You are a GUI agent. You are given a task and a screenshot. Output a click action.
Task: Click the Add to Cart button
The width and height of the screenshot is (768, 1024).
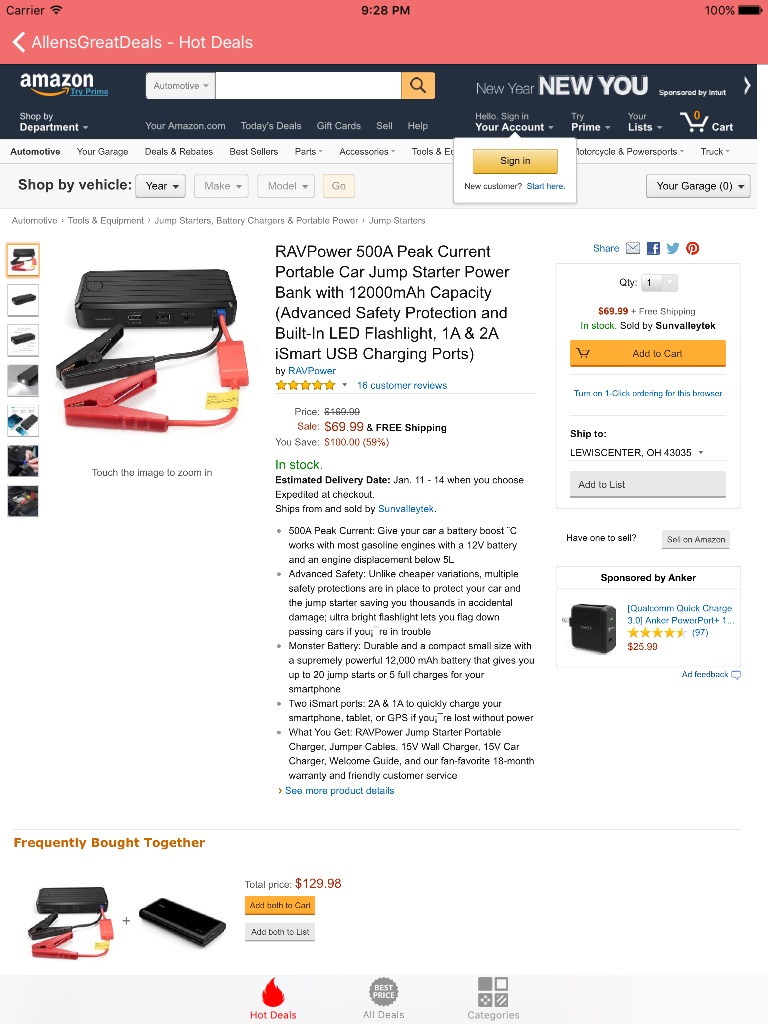tap(648, 353)
